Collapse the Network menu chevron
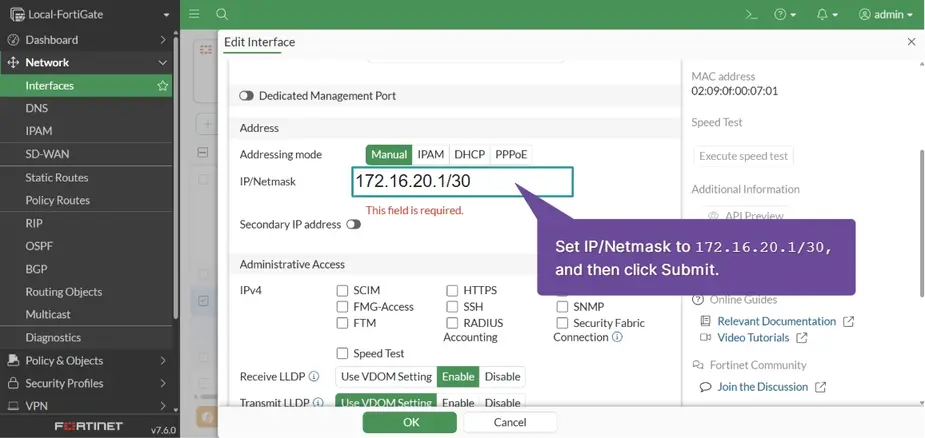This screenshot has height=438, width=925. click(163, 63)
